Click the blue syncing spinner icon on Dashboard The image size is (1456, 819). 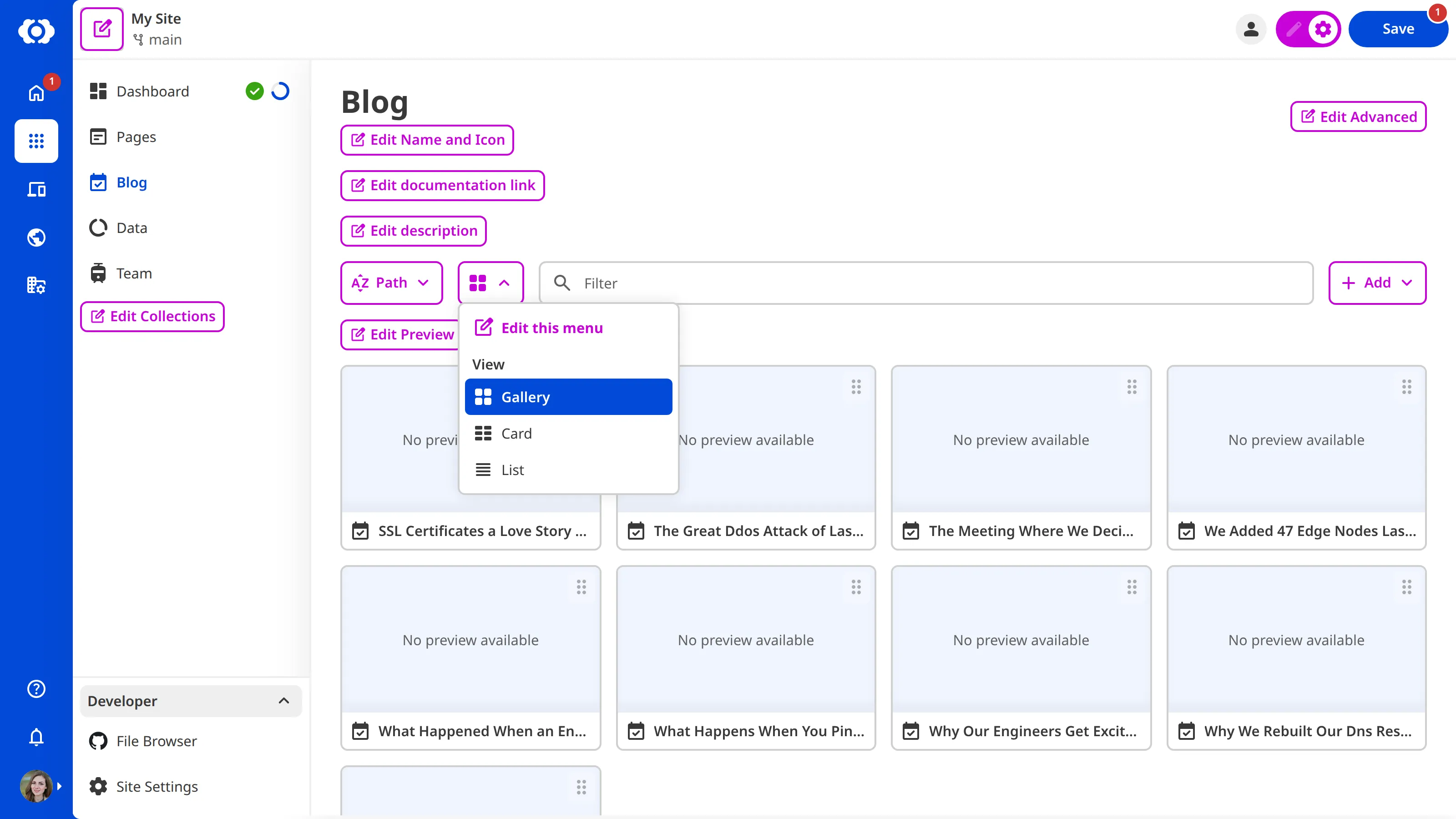point(280,91)
